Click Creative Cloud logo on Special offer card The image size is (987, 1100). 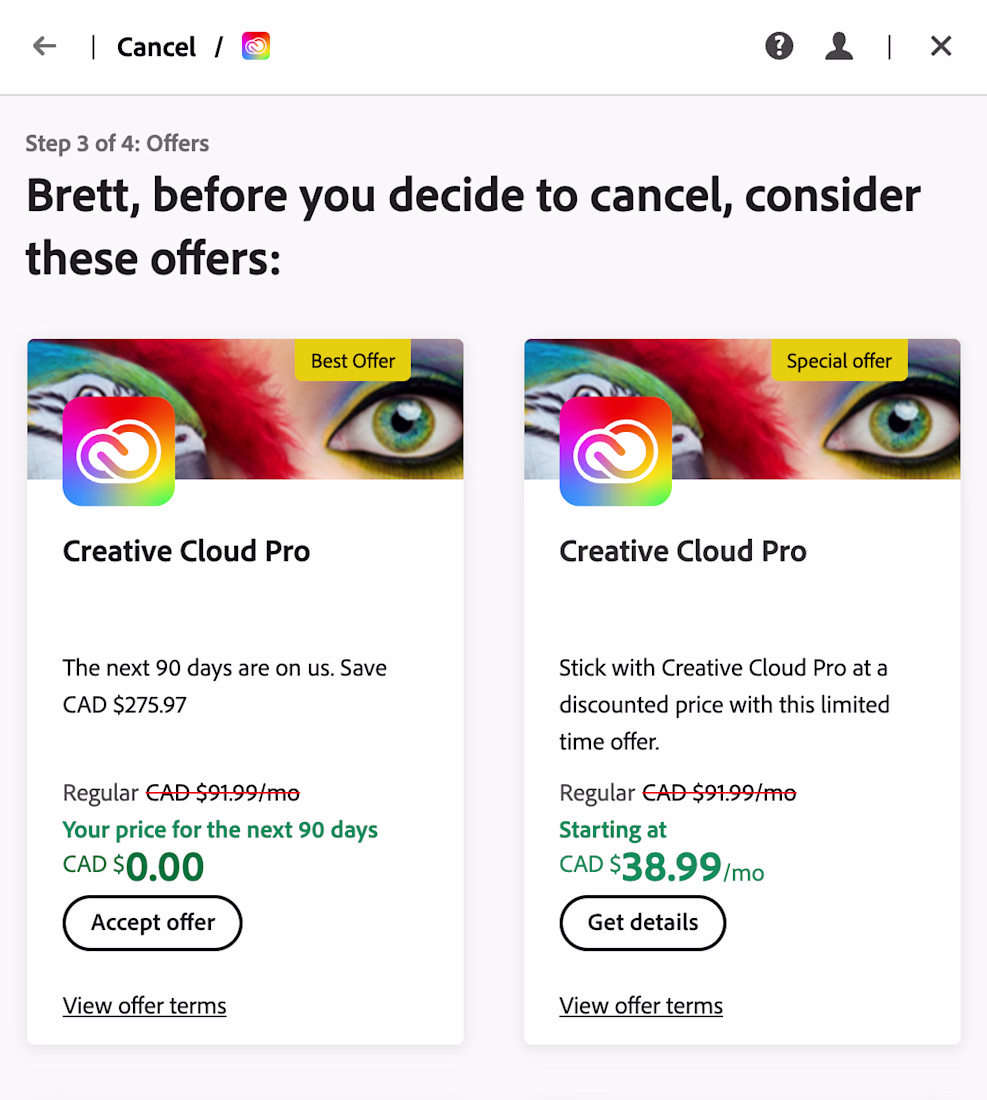615,451
